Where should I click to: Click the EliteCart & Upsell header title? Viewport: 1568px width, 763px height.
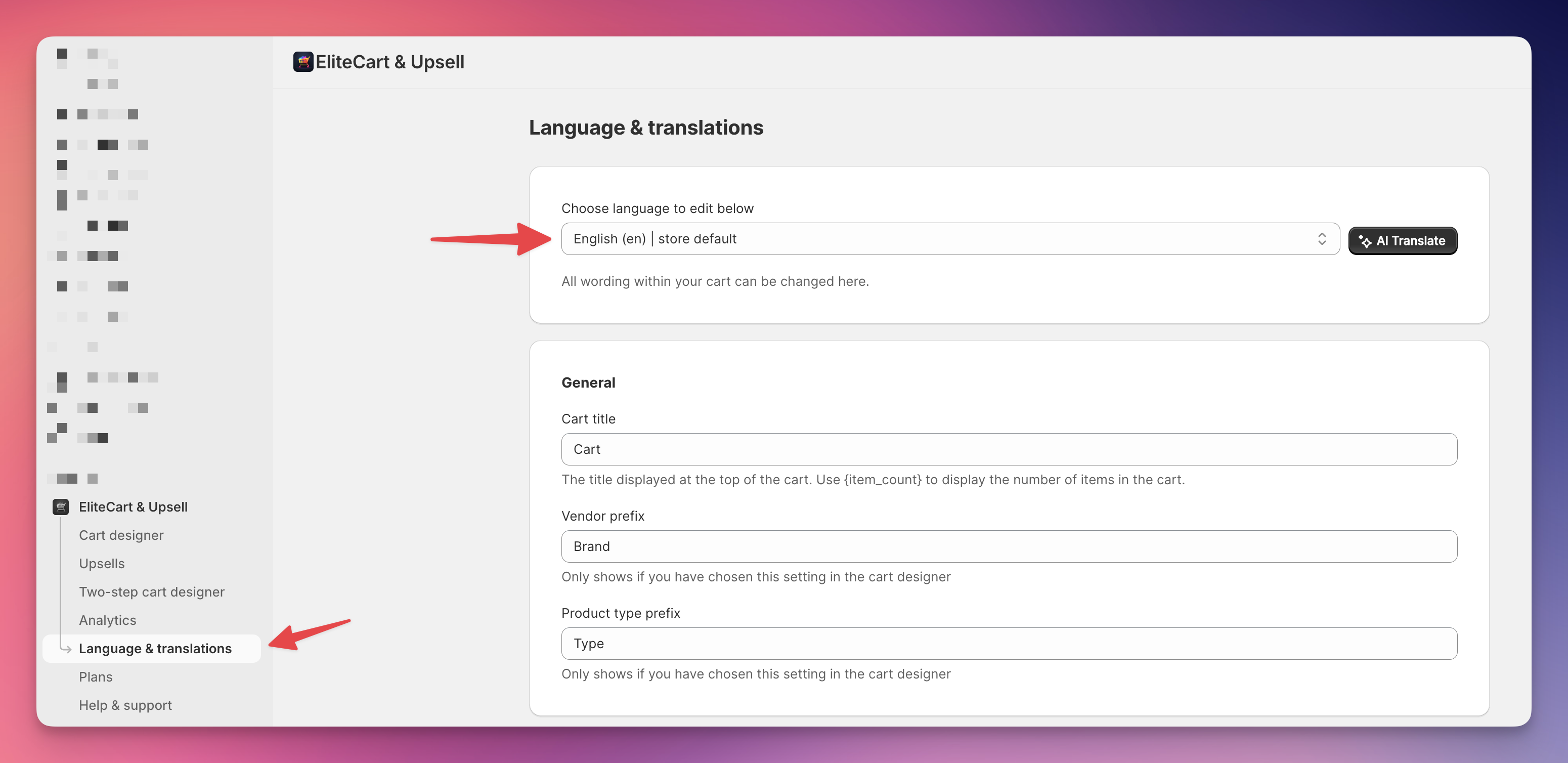(x=389, y=62)
